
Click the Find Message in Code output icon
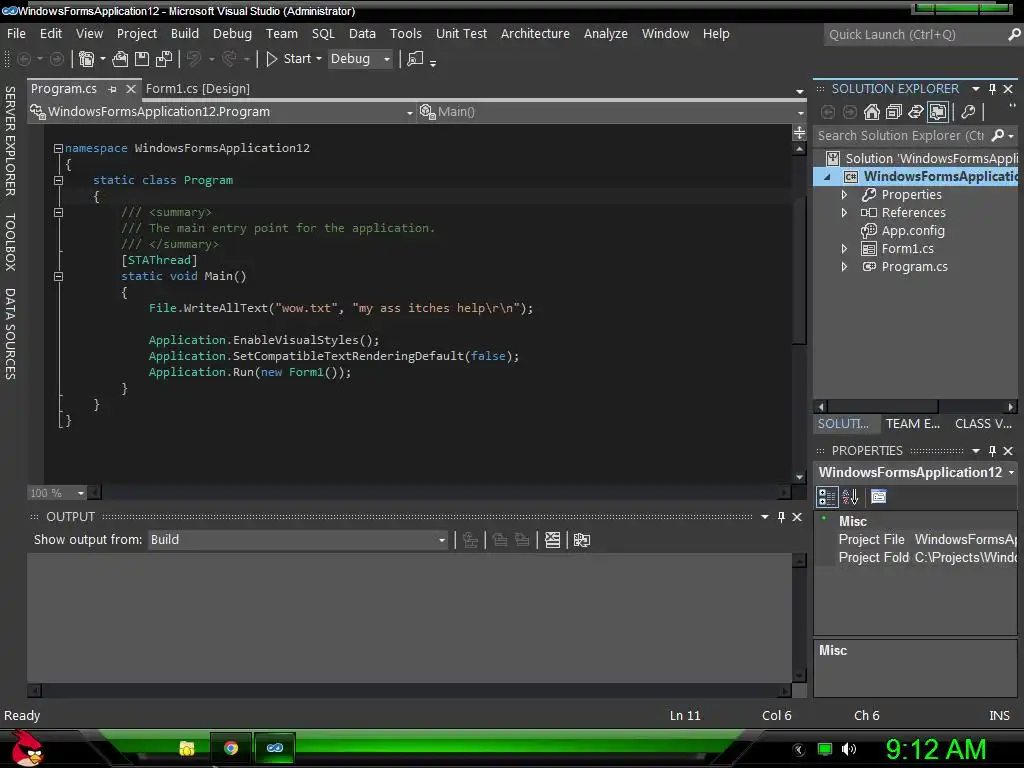click(470, 540)
